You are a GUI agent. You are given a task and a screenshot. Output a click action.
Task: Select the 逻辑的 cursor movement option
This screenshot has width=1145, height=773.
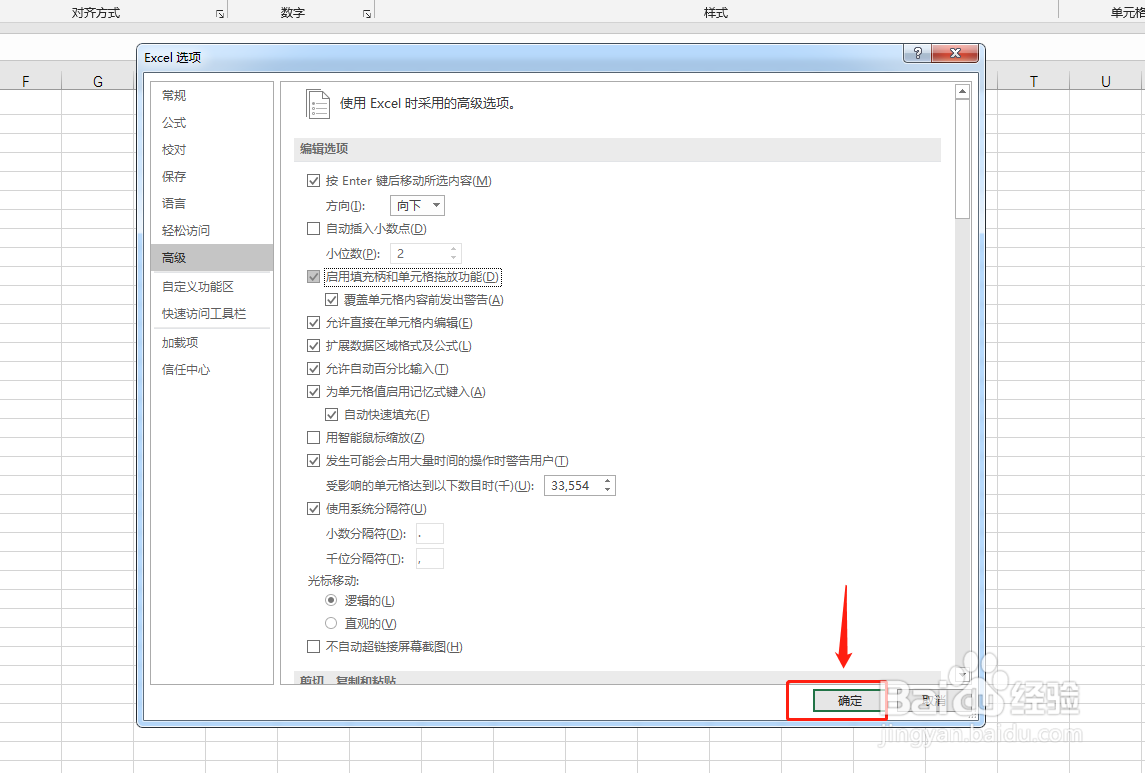point(331,600)
